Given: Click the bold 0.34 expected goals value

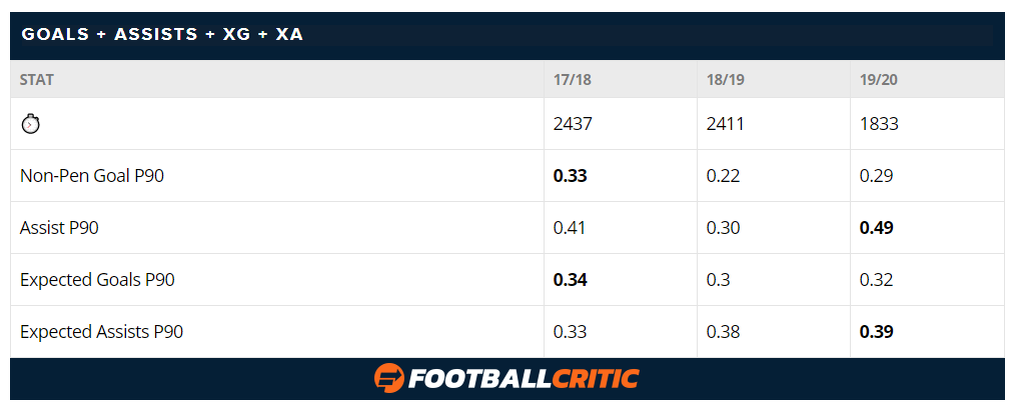Looking at the screenshot, I should (570, 280).
